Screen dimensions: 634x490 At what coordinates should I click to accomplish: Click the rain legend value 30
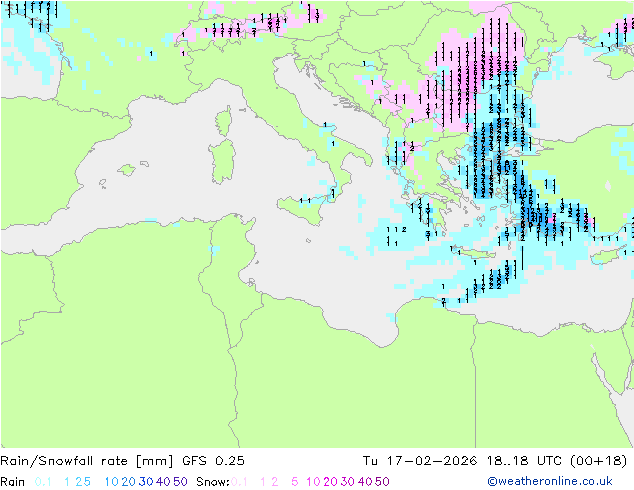[x=146, y=482]
